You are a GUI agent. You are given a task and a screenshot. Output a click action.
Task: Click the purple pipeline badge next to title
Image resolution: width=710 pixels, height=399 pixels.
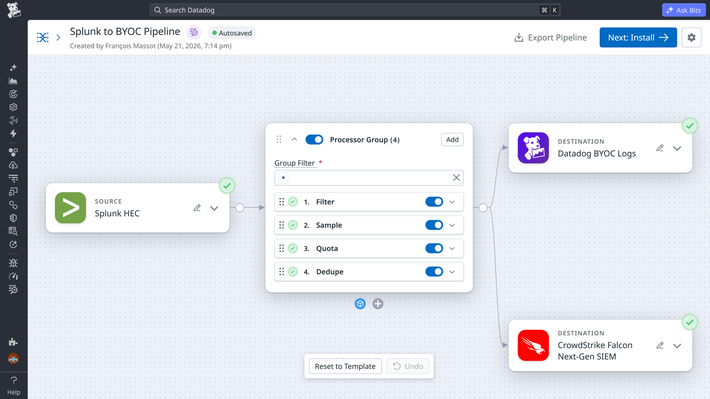(194, 32)
